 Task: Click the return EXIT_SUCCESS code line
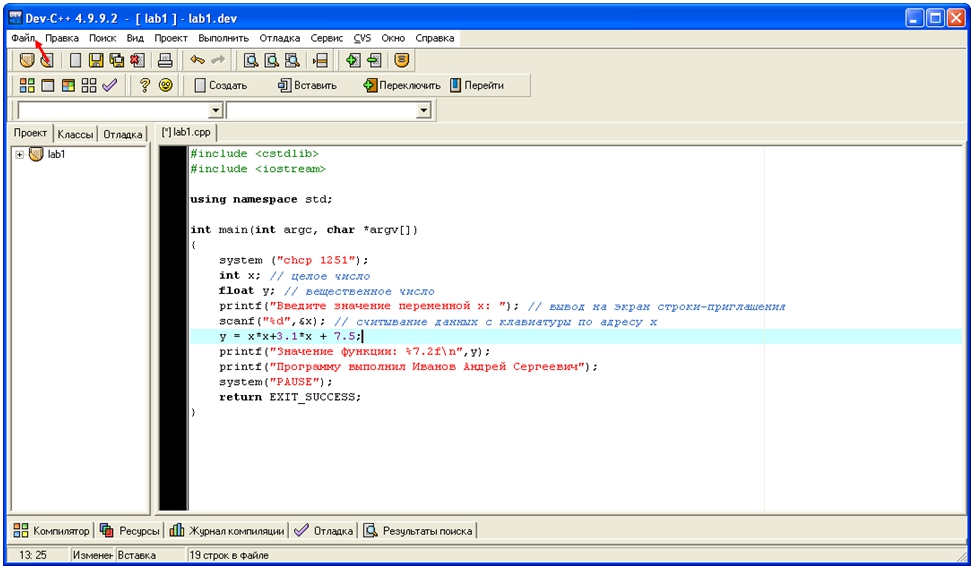pyautogui.click(x=290, y=397)
